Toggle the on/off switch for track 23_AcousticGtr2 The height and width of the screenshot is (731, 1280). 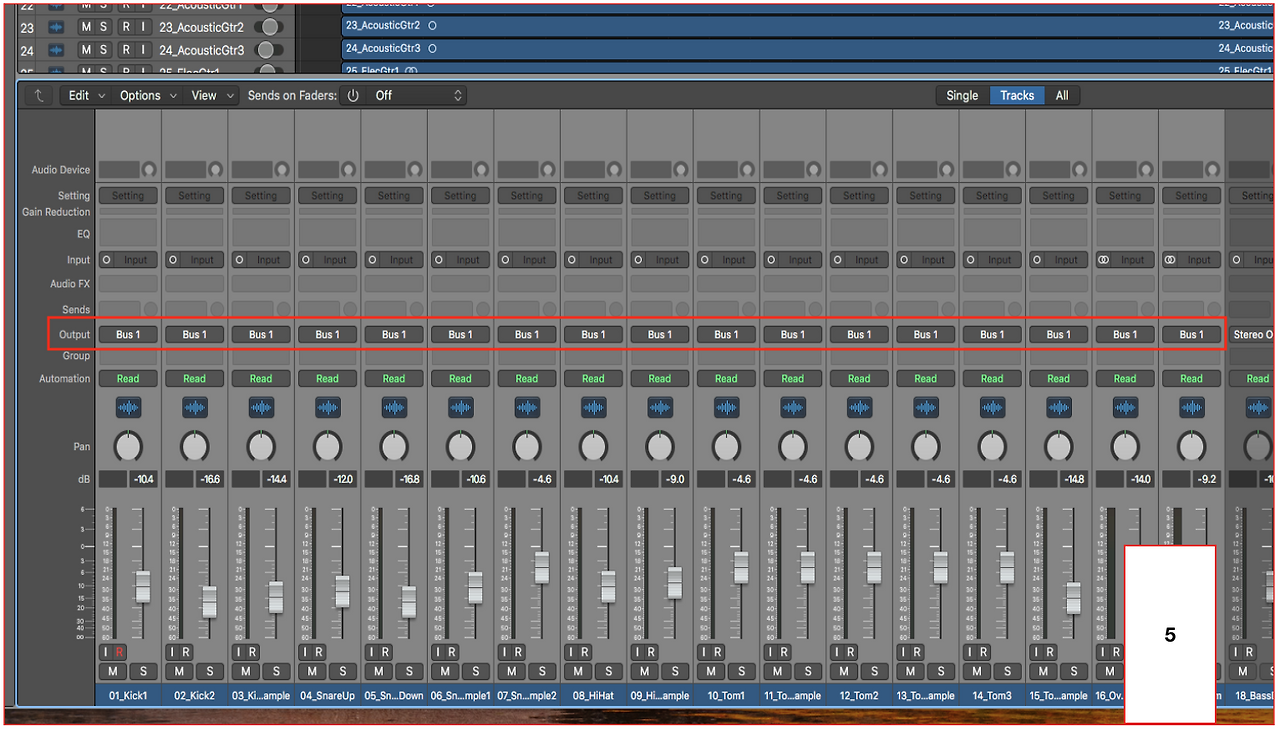point(267,27)
